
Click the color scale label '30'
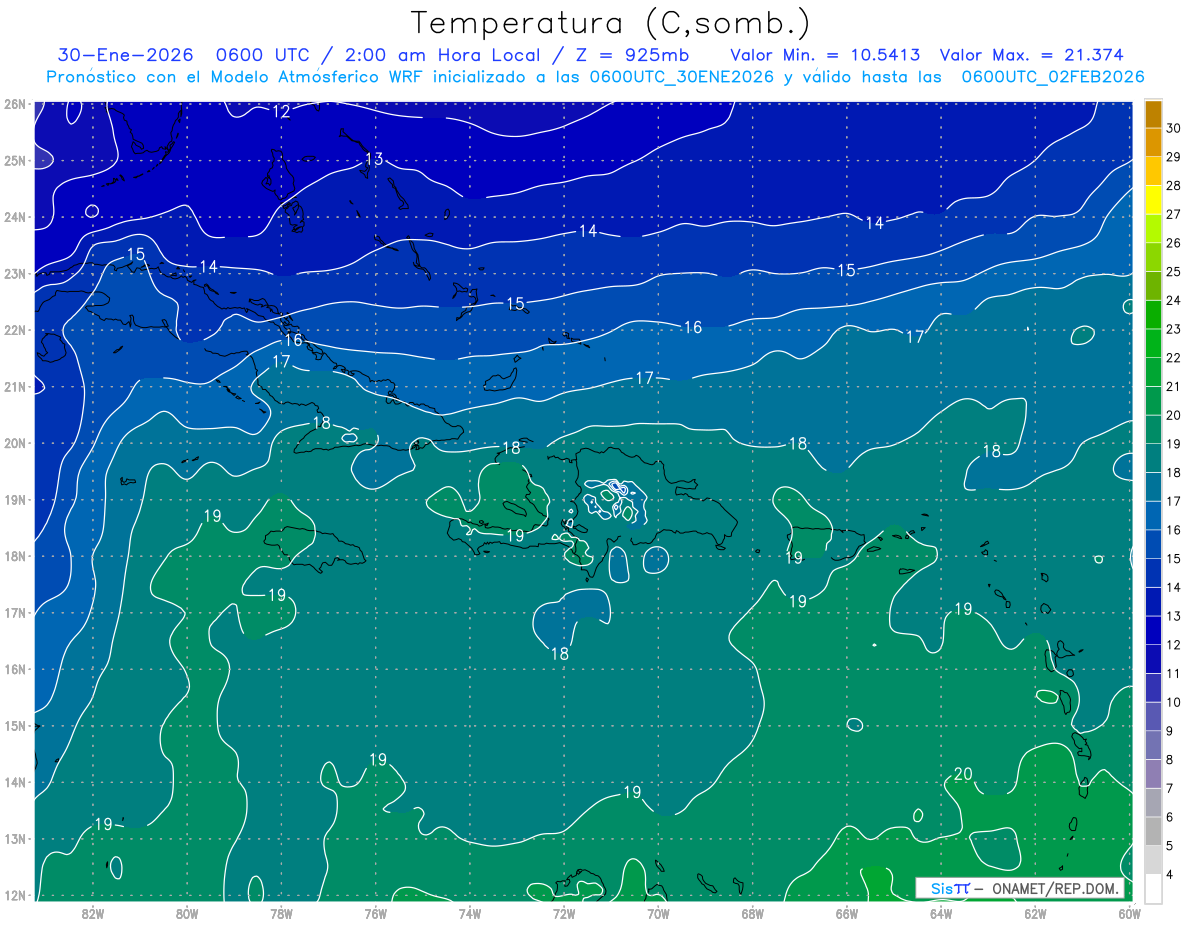click(1174, 129)
